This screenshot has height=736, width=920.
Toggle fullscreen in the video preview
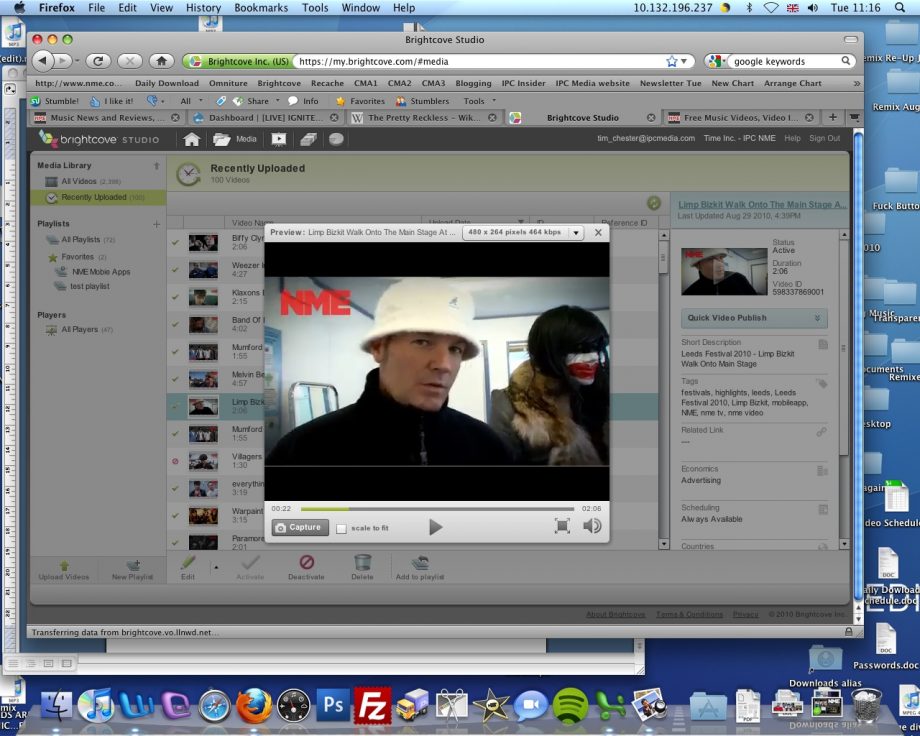click(x=562, y=526)
